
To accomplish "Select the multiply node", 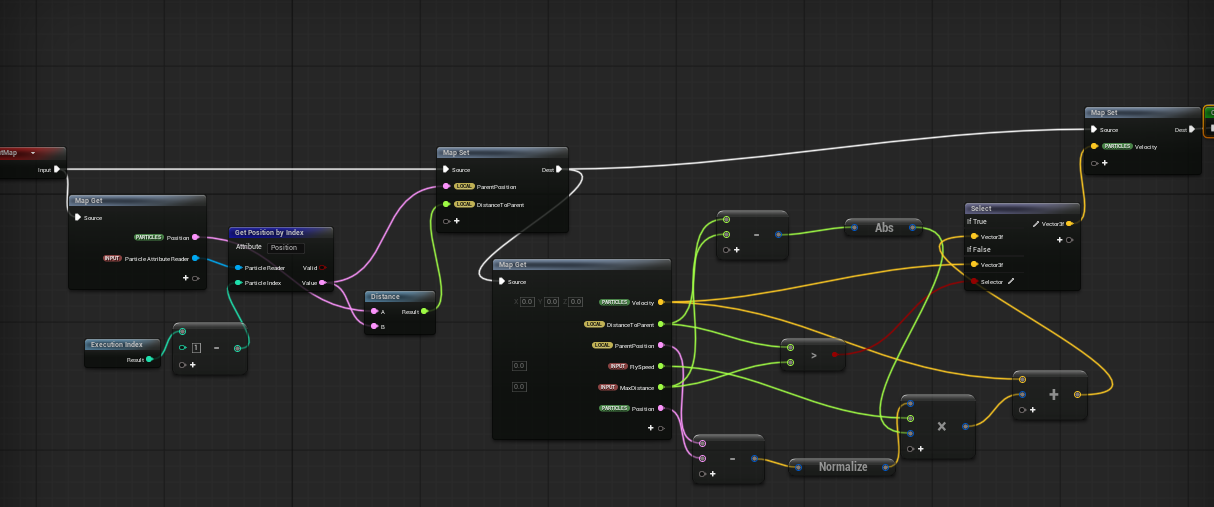I will pyautogui.click(x=940, y=426).
